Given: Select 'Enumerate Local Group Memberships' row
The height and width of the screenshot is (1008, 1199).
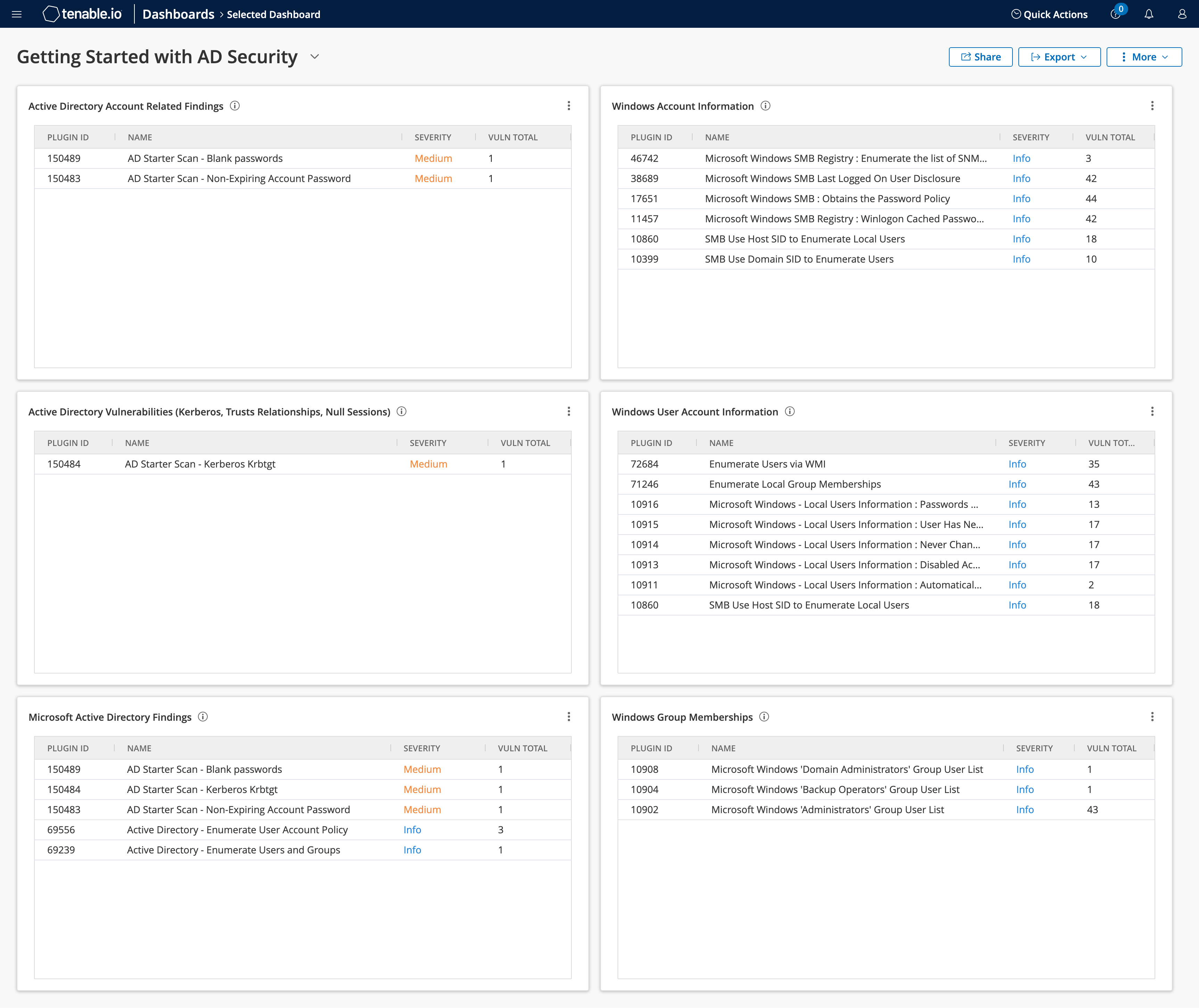Looking at the screenshot, I should coord(886,484).
